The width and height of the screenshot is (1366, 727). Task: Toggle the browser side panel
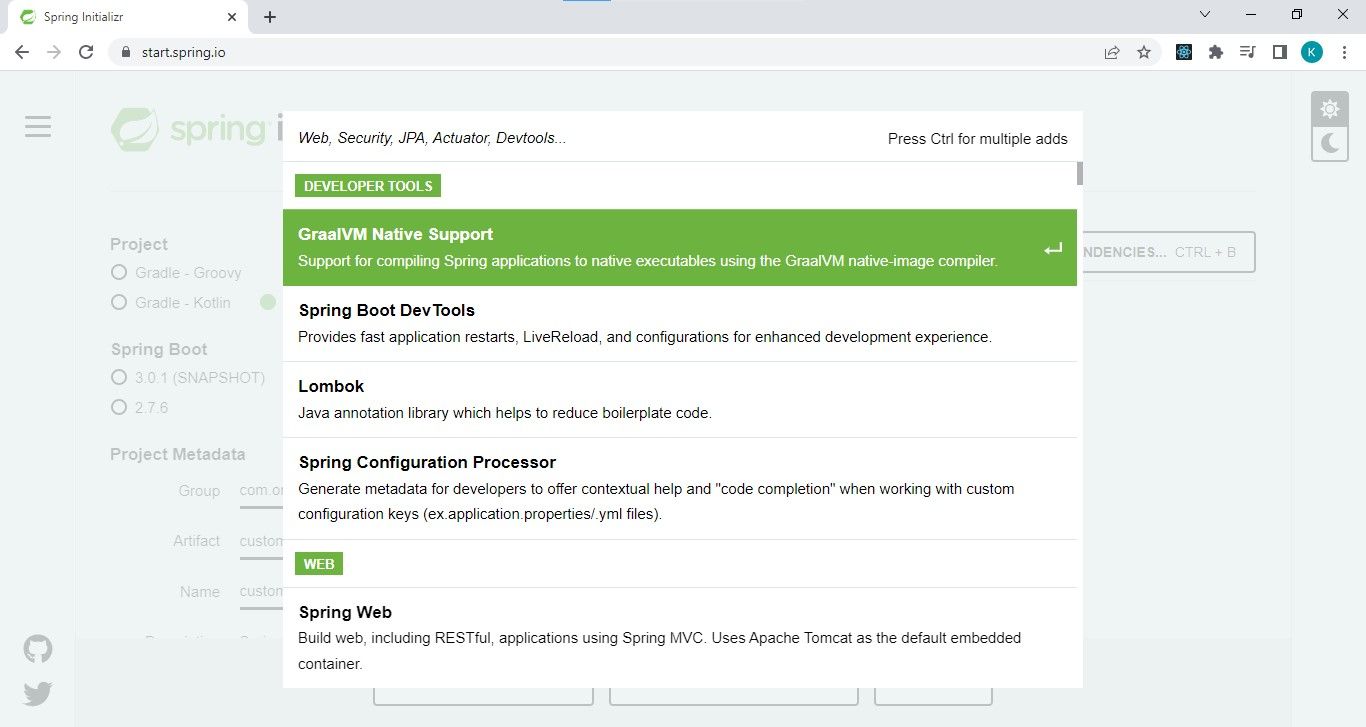(x=1279, y=52)
